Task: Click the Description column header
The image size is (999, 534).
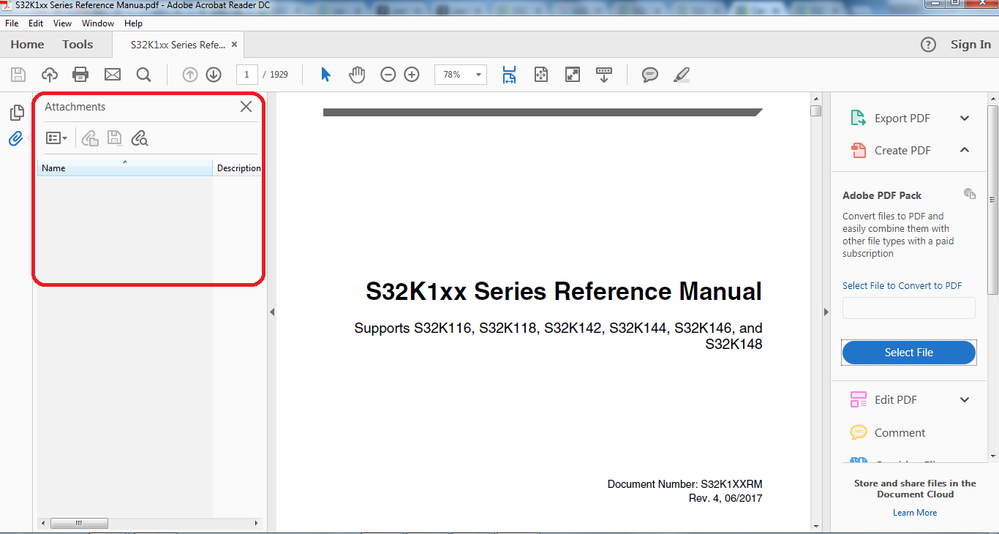Action: tap(238, 168)
